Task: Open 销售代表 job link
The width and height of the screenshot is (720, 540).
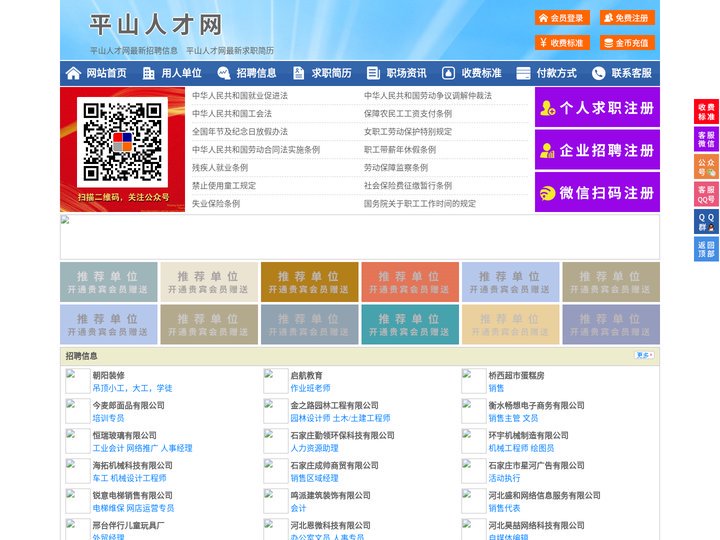Action: click(x=504, y=508)
